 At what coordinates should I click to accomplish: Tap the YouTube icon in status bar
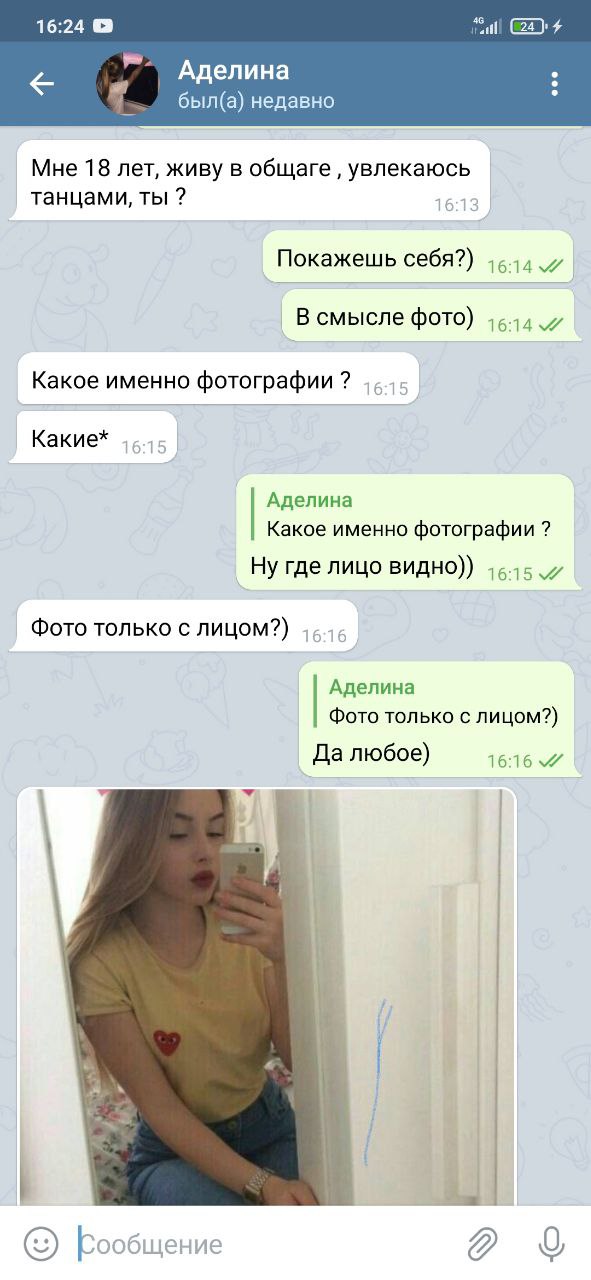(x=103, y=27)
